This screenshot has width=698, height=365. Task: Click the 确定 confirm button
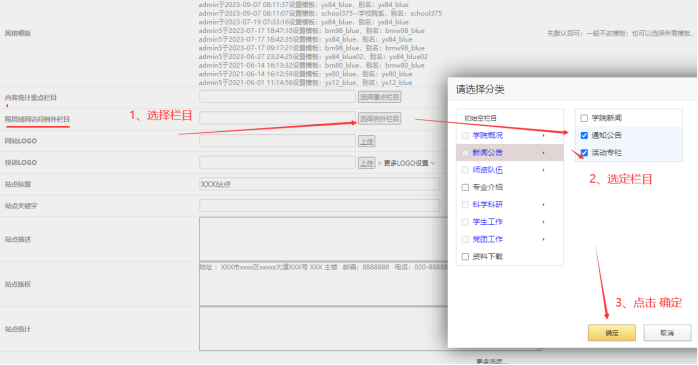click(x=612, y=333)
